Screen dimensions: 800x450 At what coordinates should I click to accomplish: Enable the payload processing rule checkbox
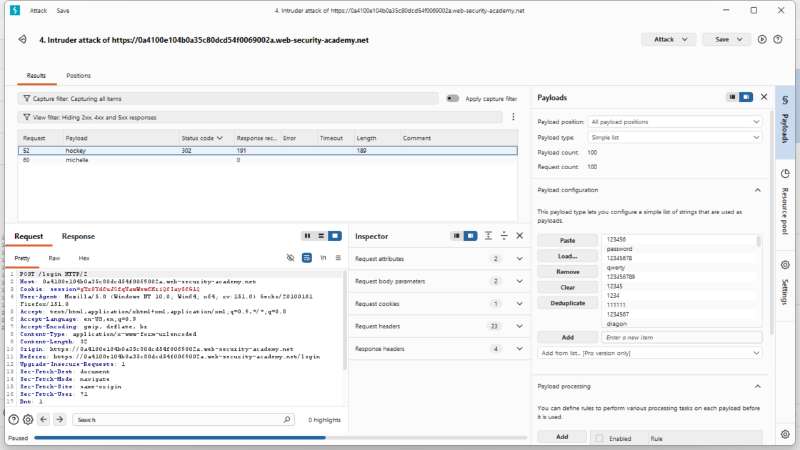[x=599, y=438]
